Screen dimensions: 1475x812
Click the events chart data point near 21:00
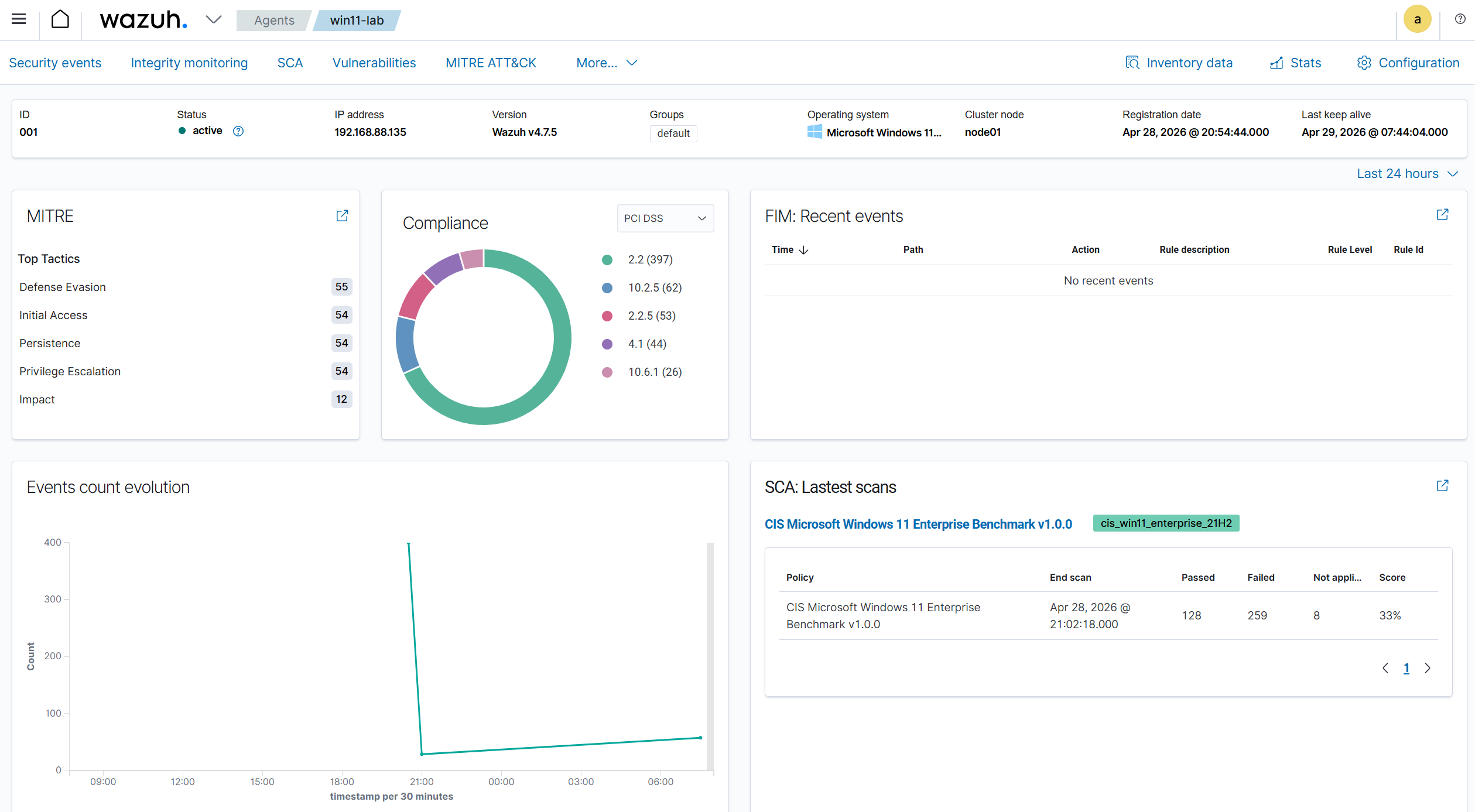coord(422,754)
